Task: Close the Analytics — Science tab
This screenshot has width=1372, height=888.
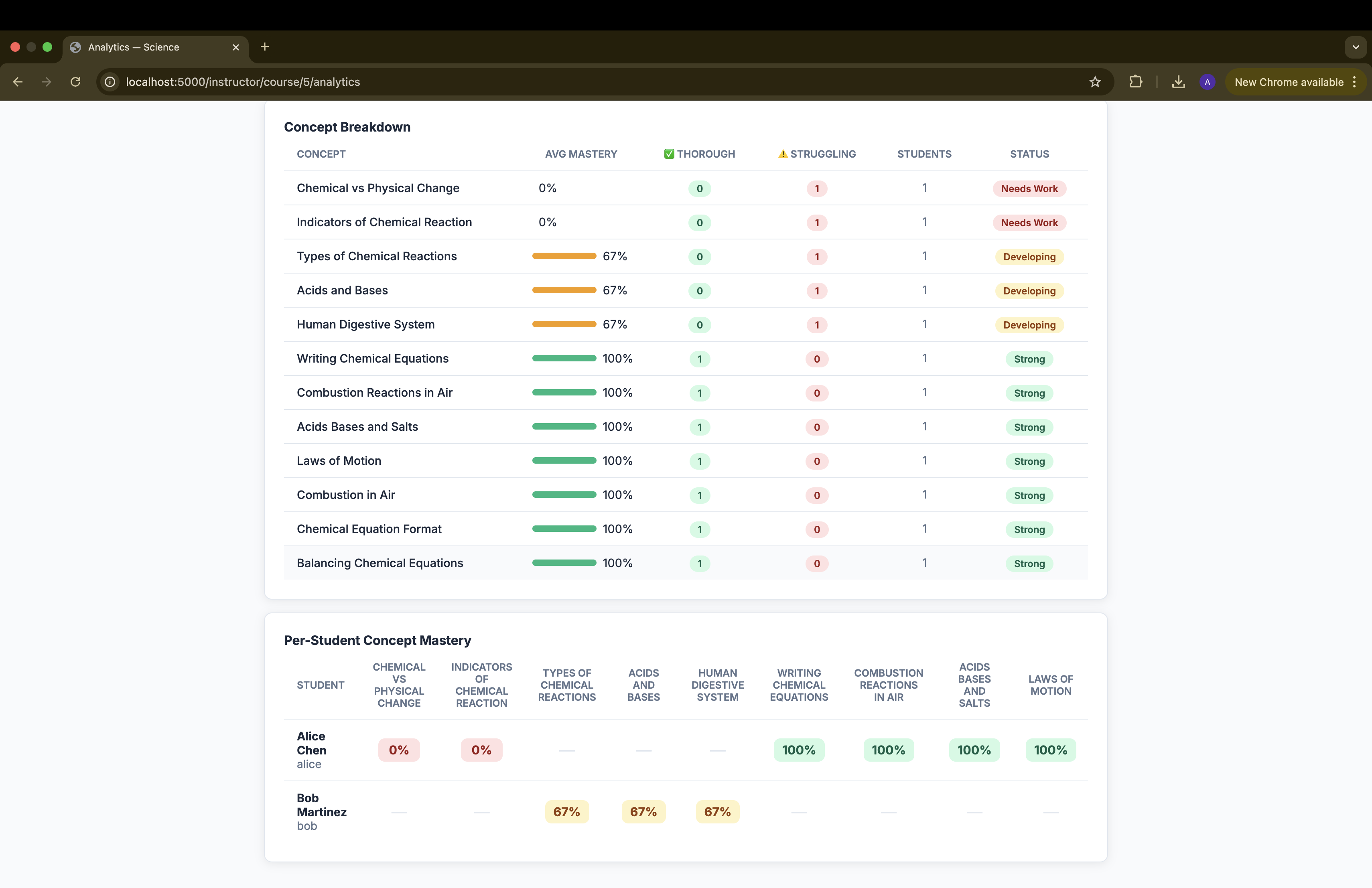Action: tap(236, 47)
